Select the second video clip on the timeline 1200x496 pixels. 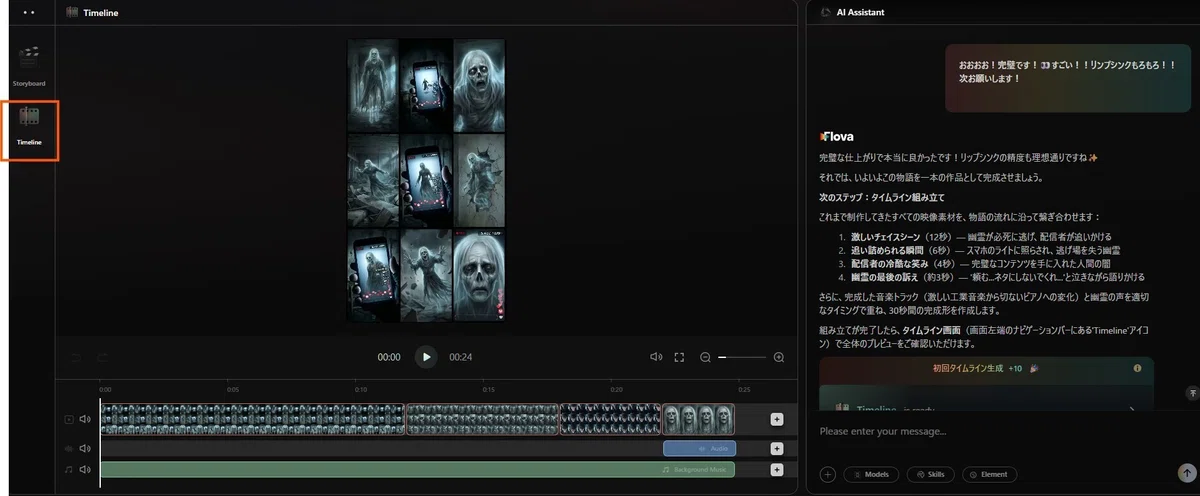(482, 420)
